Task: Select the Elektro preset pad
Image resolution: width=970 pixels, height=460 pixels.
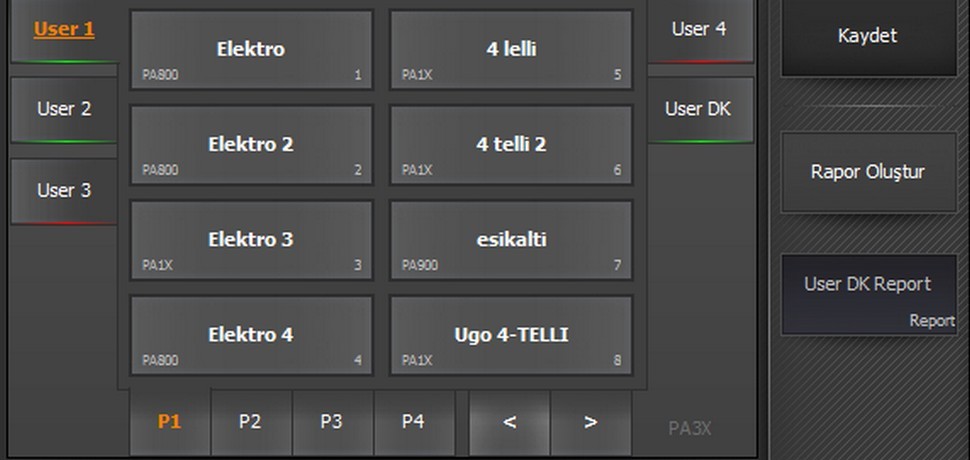Action: tap(251, 50)
